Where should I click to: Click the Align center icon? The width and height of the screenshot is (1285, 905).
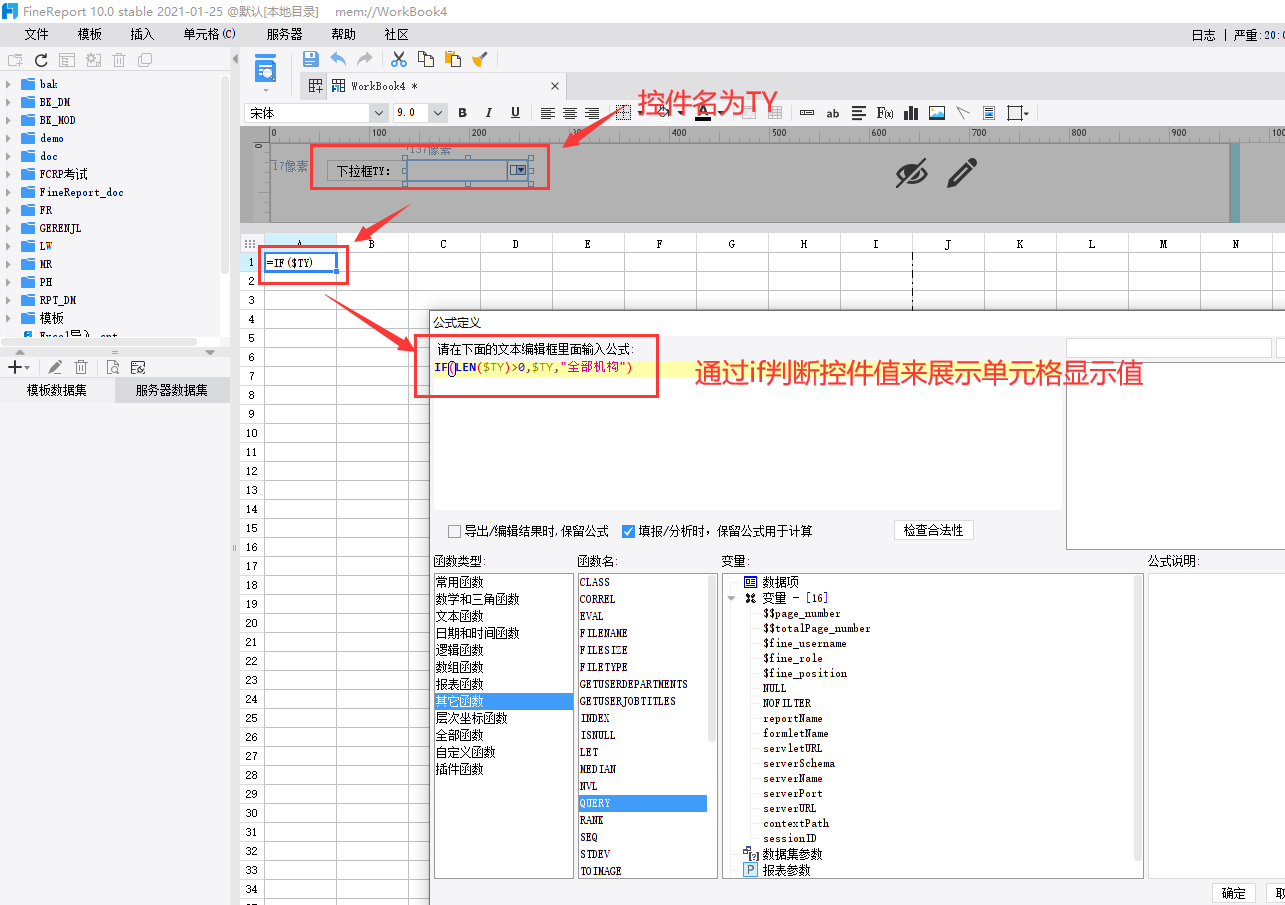570,113
